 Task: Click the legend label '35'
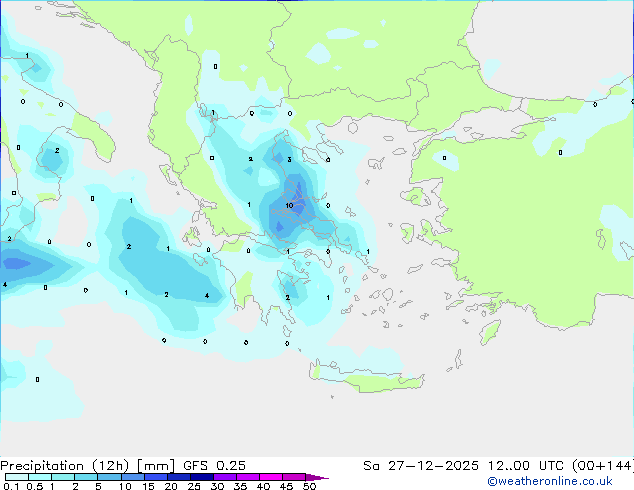[x=240, y=486]
